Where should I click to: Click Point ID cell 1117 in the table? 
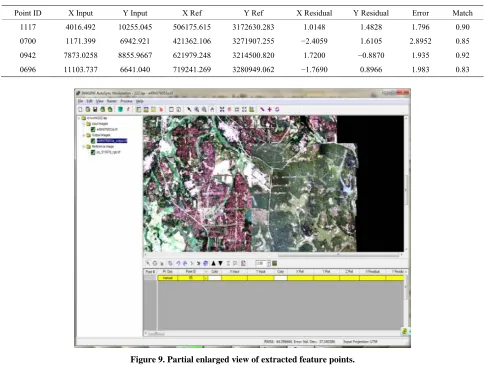pos(28,27)
